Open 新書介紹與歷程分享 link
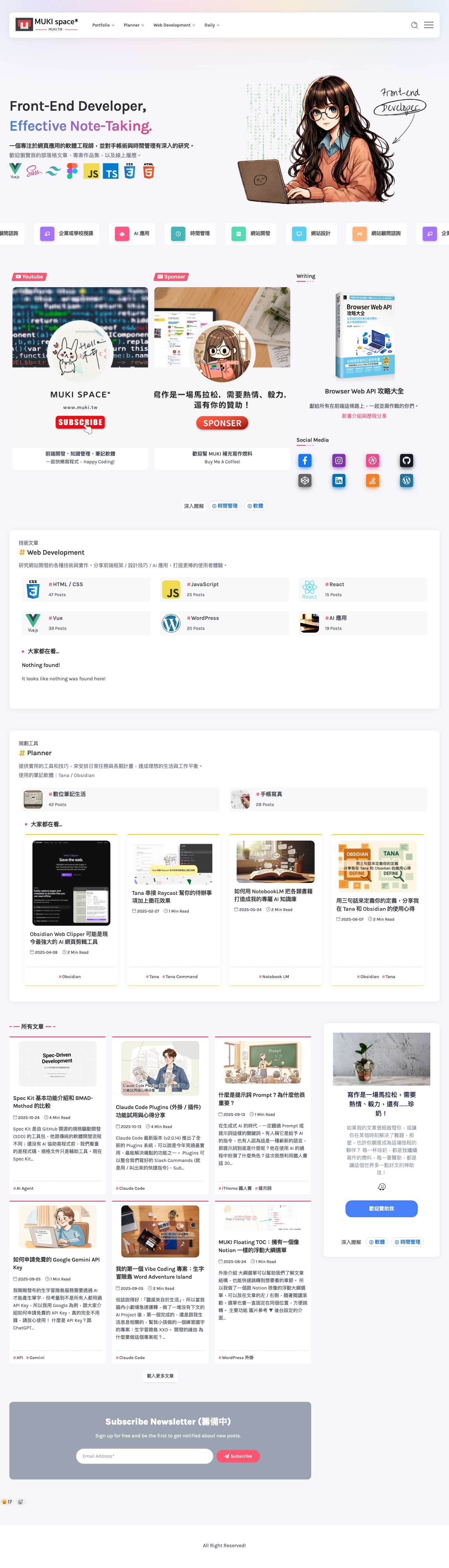Image resolution: width=449 pixels, height=1568 pixels. coord(364,416)
